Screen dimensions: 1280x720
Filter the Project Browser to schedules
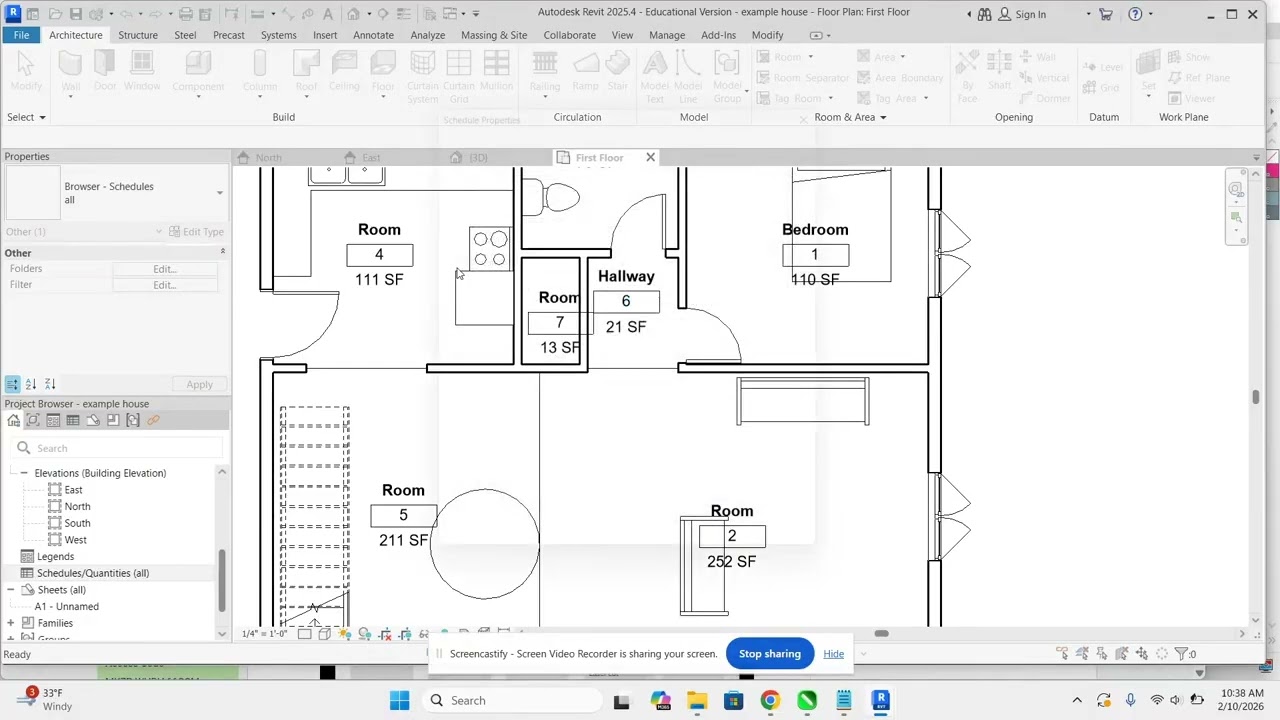click(73, 420)
